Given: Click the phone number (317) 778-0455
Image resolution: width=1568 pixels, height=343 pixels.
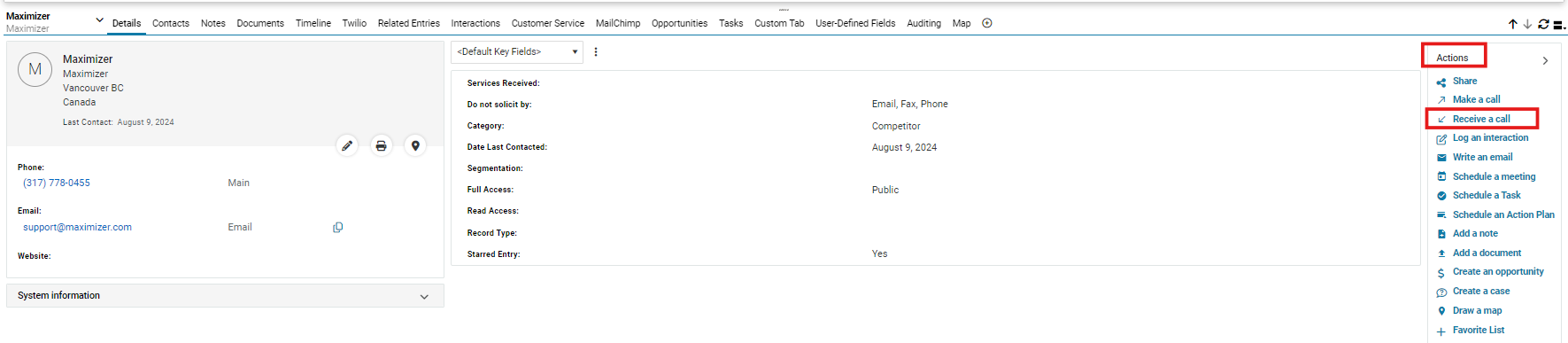Looking at the screenshot, I should [x=57, y=183].
